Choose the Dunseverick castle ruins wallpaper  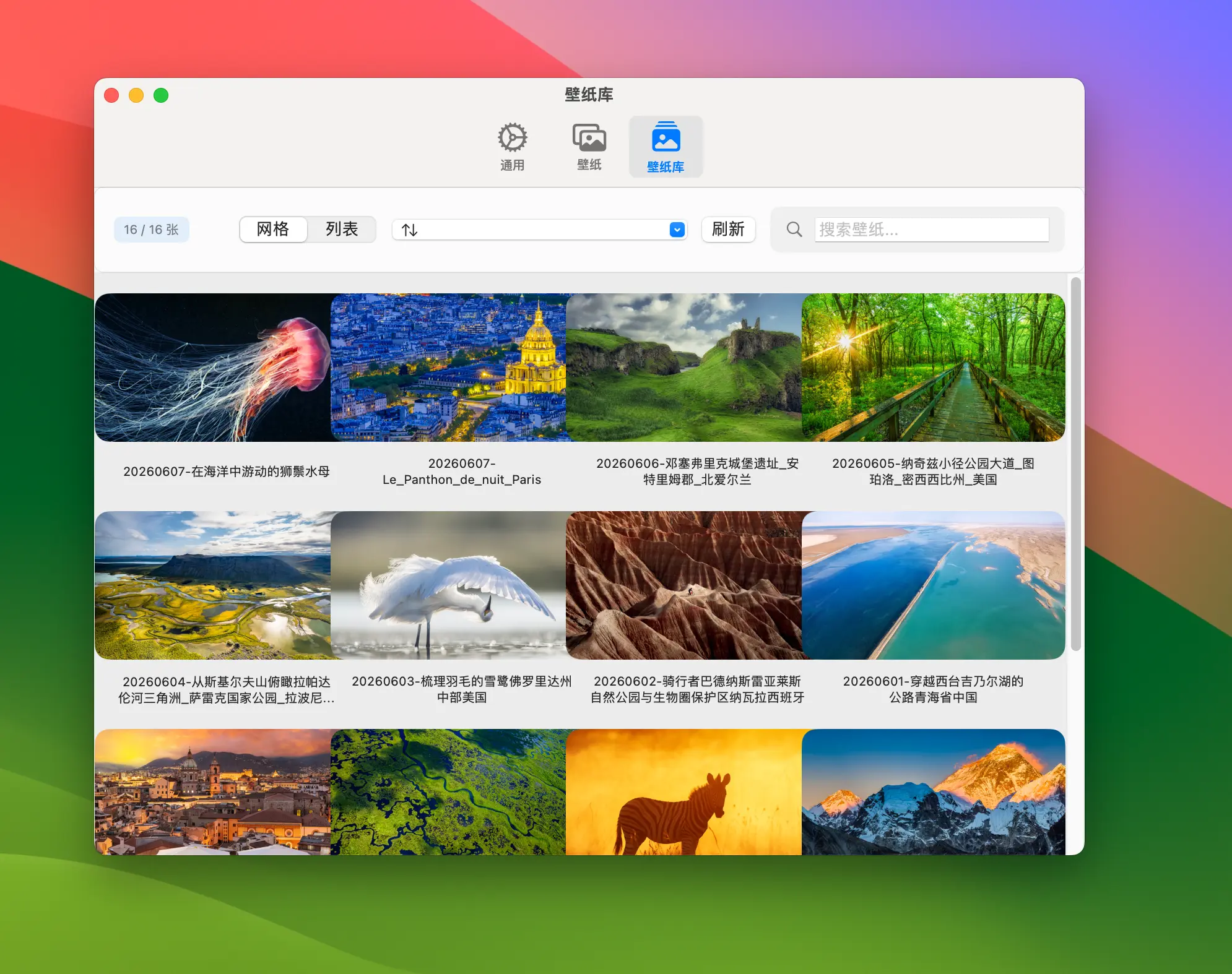[x=683, y=368]
